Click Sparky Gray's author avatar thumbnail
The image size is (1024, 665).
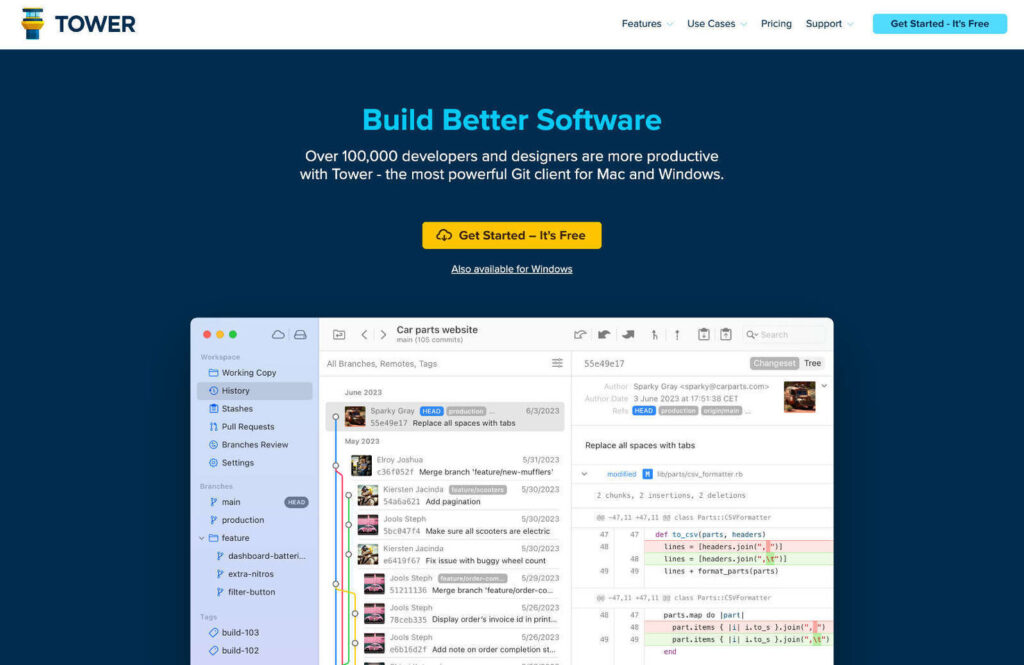pyautogui.click(x=799, y=397)
